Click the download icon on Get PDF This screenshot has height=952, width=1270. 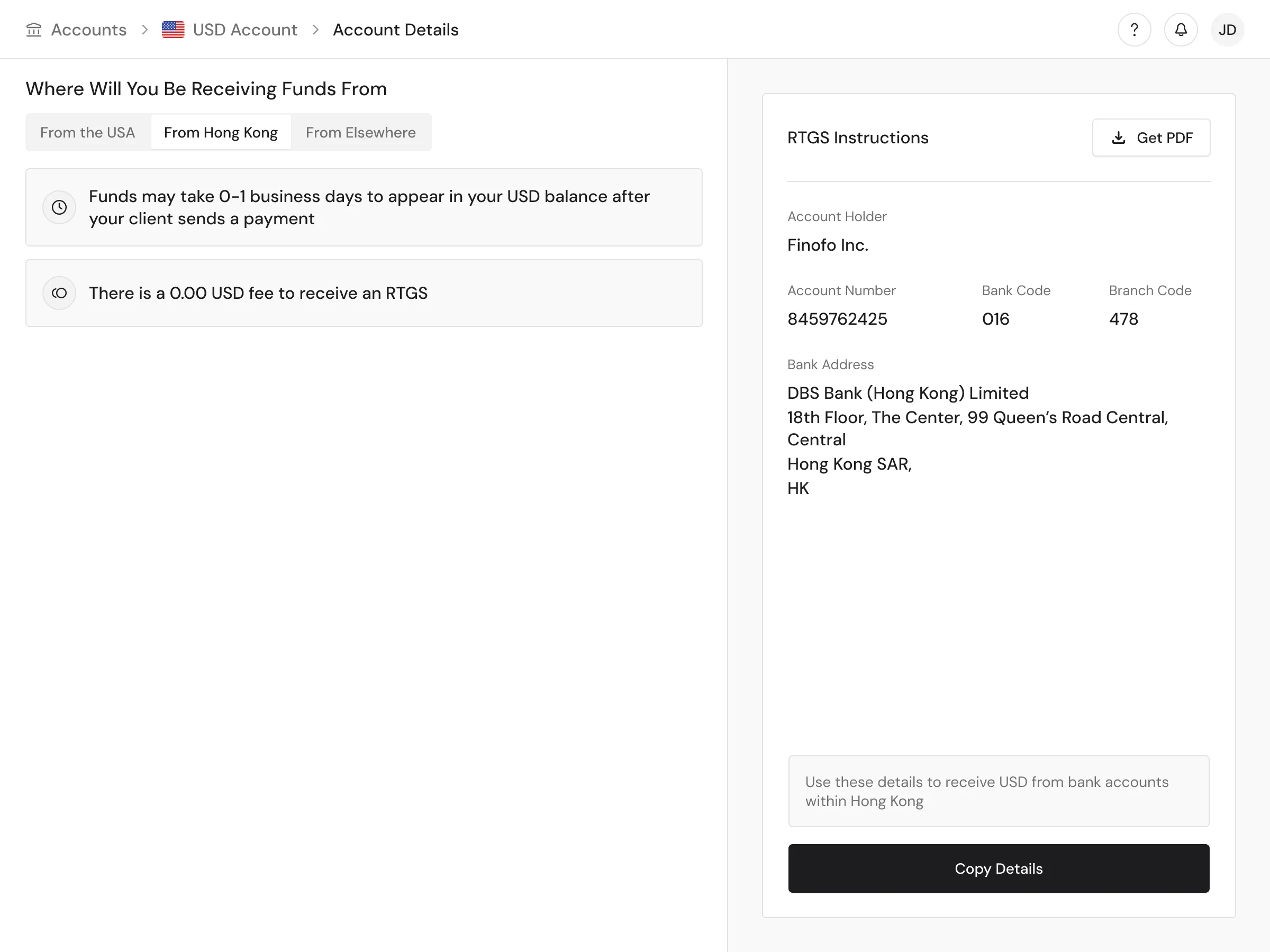click(1118, 138)
